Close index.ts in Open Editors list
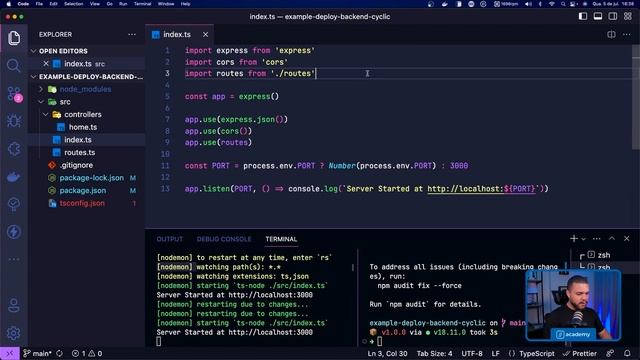The height and width of the screenshot is (360, 640). point(46,64)
